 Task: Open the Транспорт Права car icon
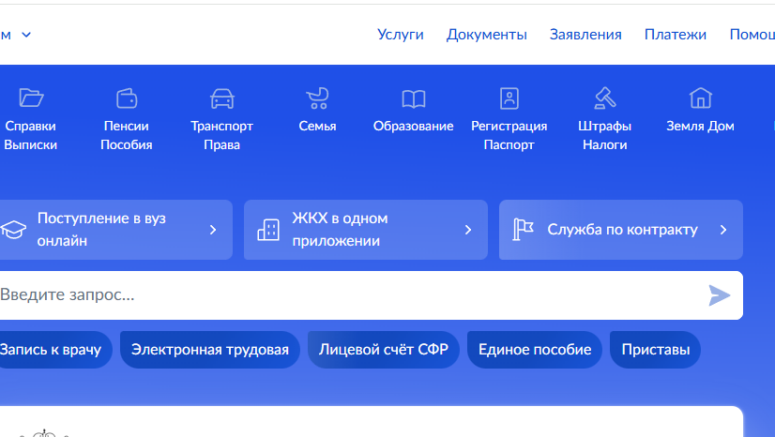(x=222, y=98)
